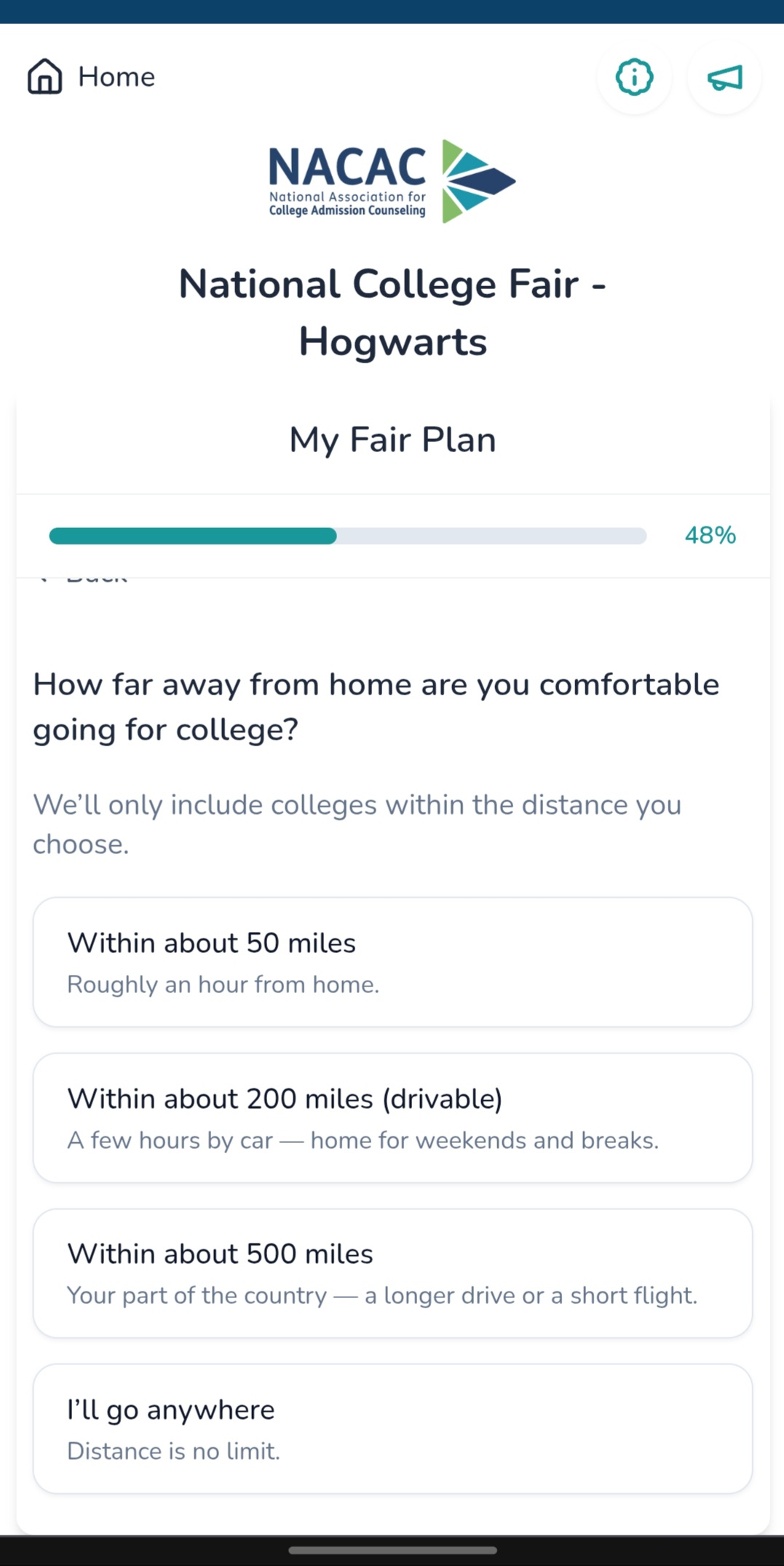Tap the 48% progress label
Viewport: 784px width, 1566px height.
(x=710, y=536)
